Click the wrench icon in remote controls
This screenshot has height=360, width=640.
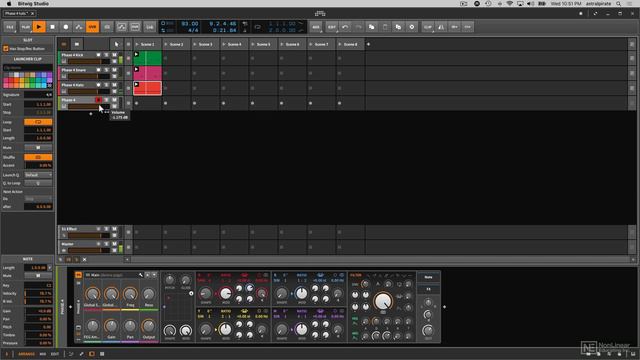(x=141, y=275)
